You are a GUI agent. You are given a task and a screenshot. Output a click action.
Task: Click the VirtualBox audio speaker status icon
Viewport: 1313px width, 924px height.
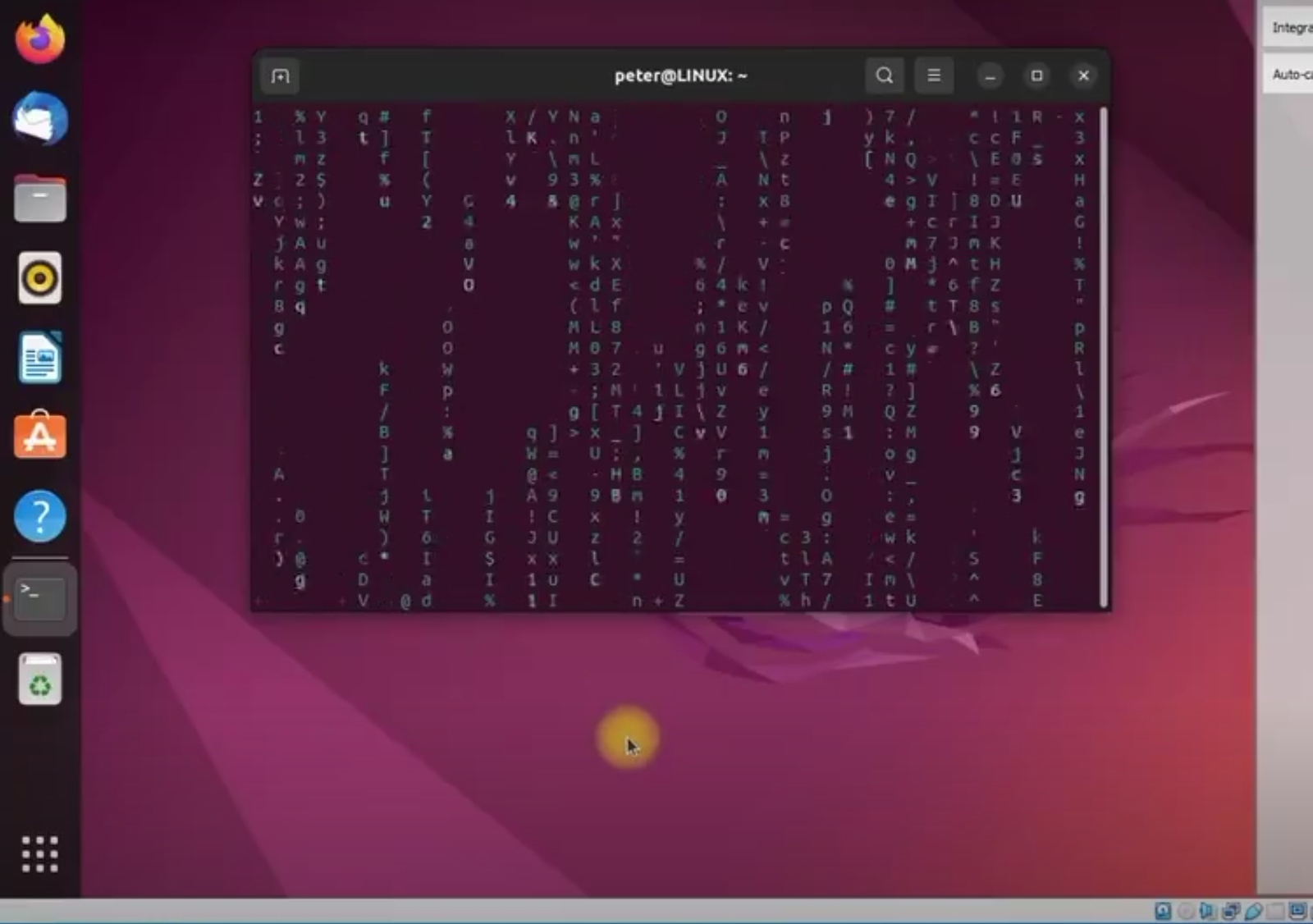[1206, 911]
